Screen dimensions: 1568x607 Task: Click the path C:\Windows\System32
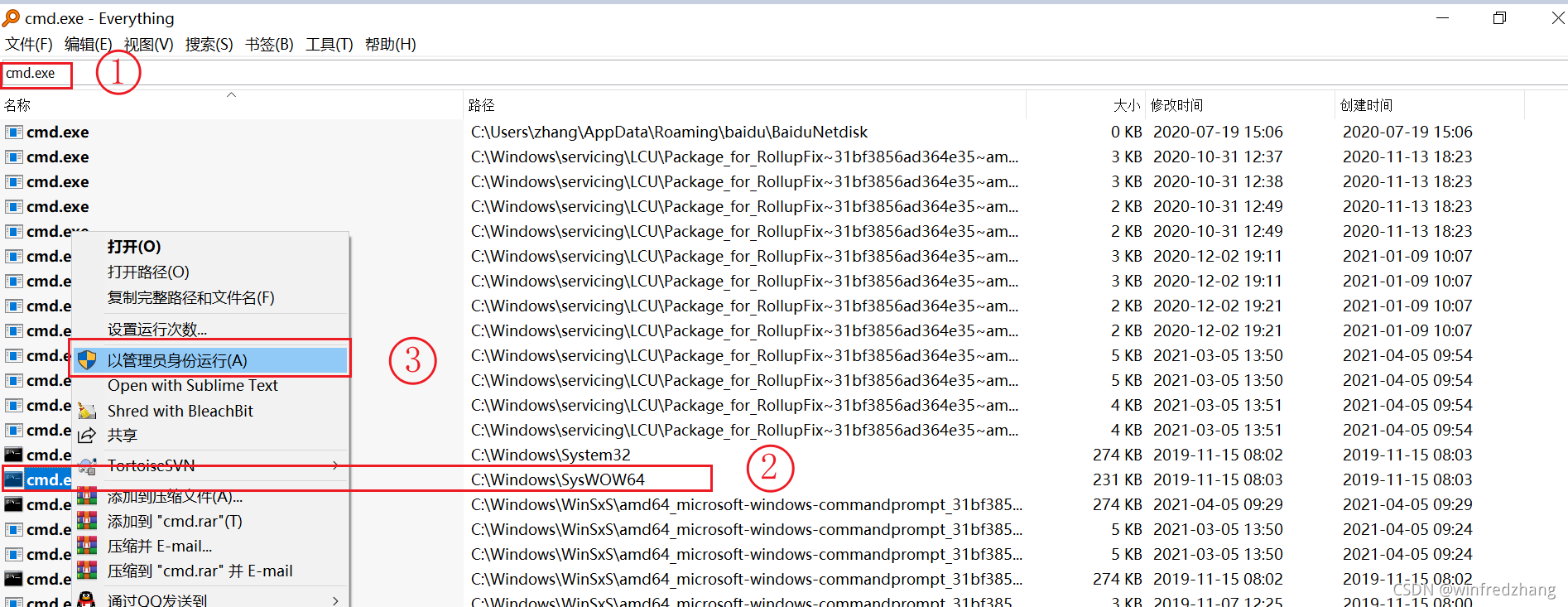tap(551, 455)
